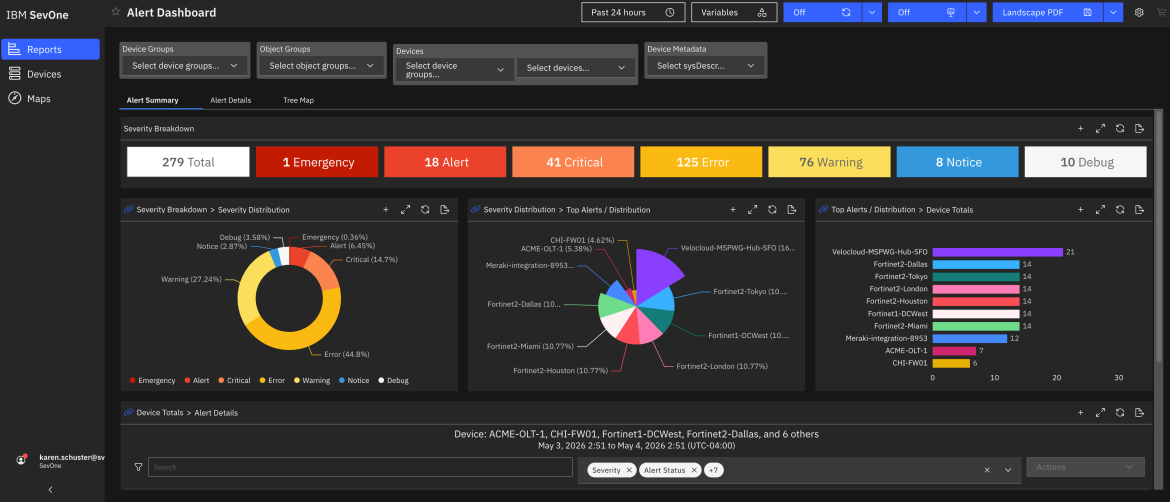Expand Landscape PDF dropdown arrow
The image size is (1170, 502).
pos(1113,13)
